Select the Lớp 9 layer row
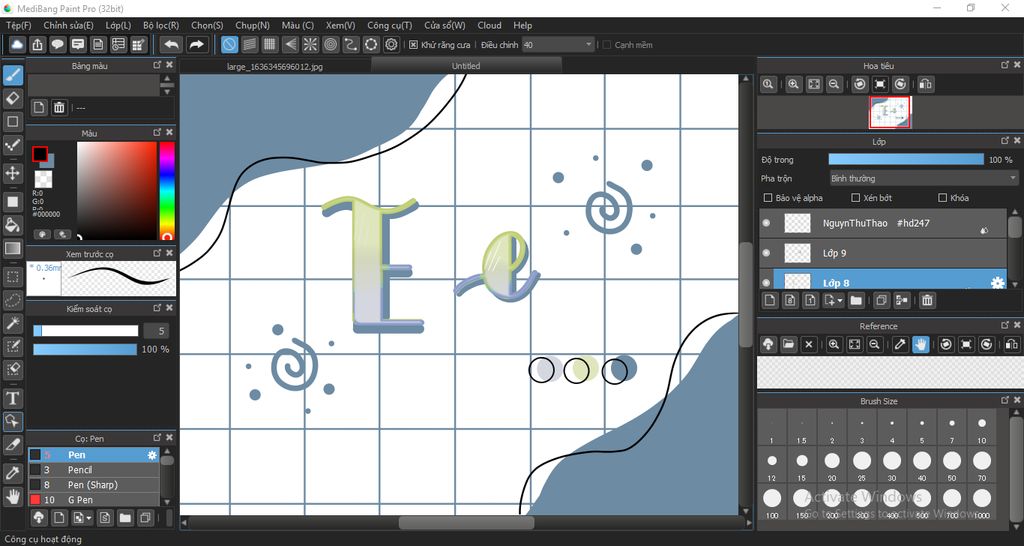The height and width of the screenshot is (546, 1024). tap(883, 253)
